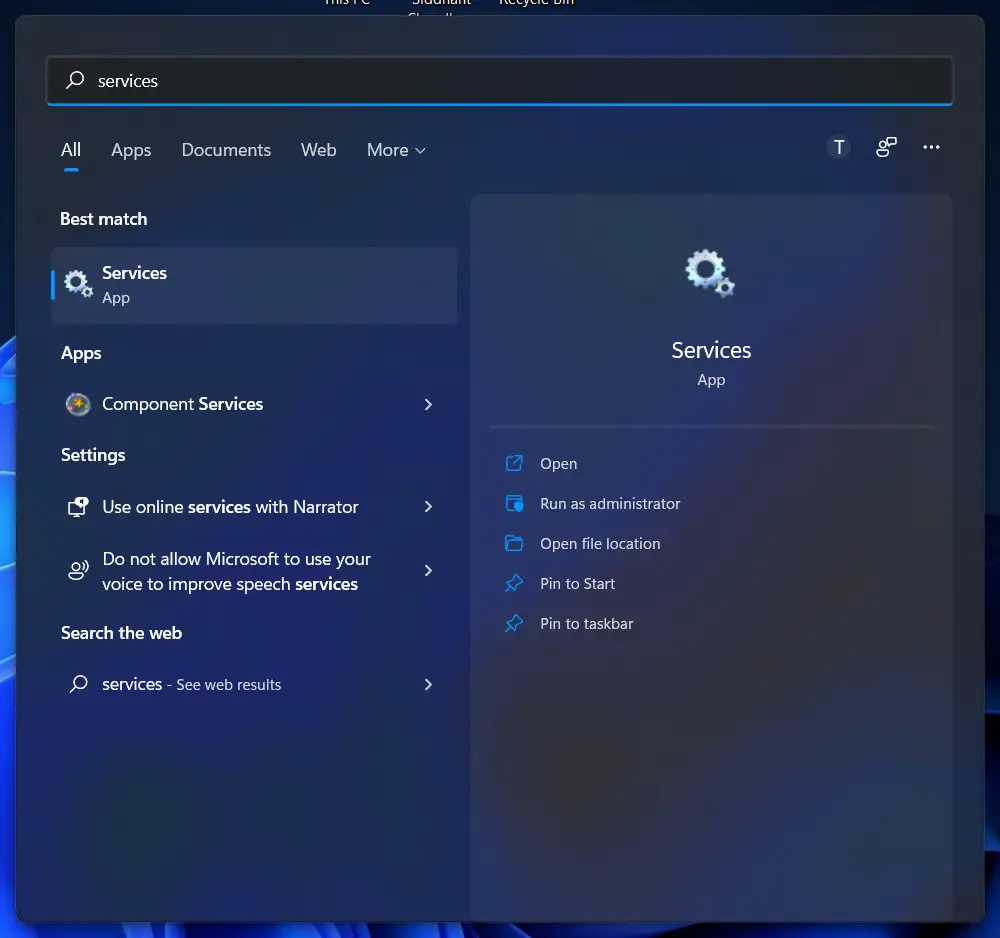Click the Search the web heading
Screen dimensions: 1000x938
[121, 633]
